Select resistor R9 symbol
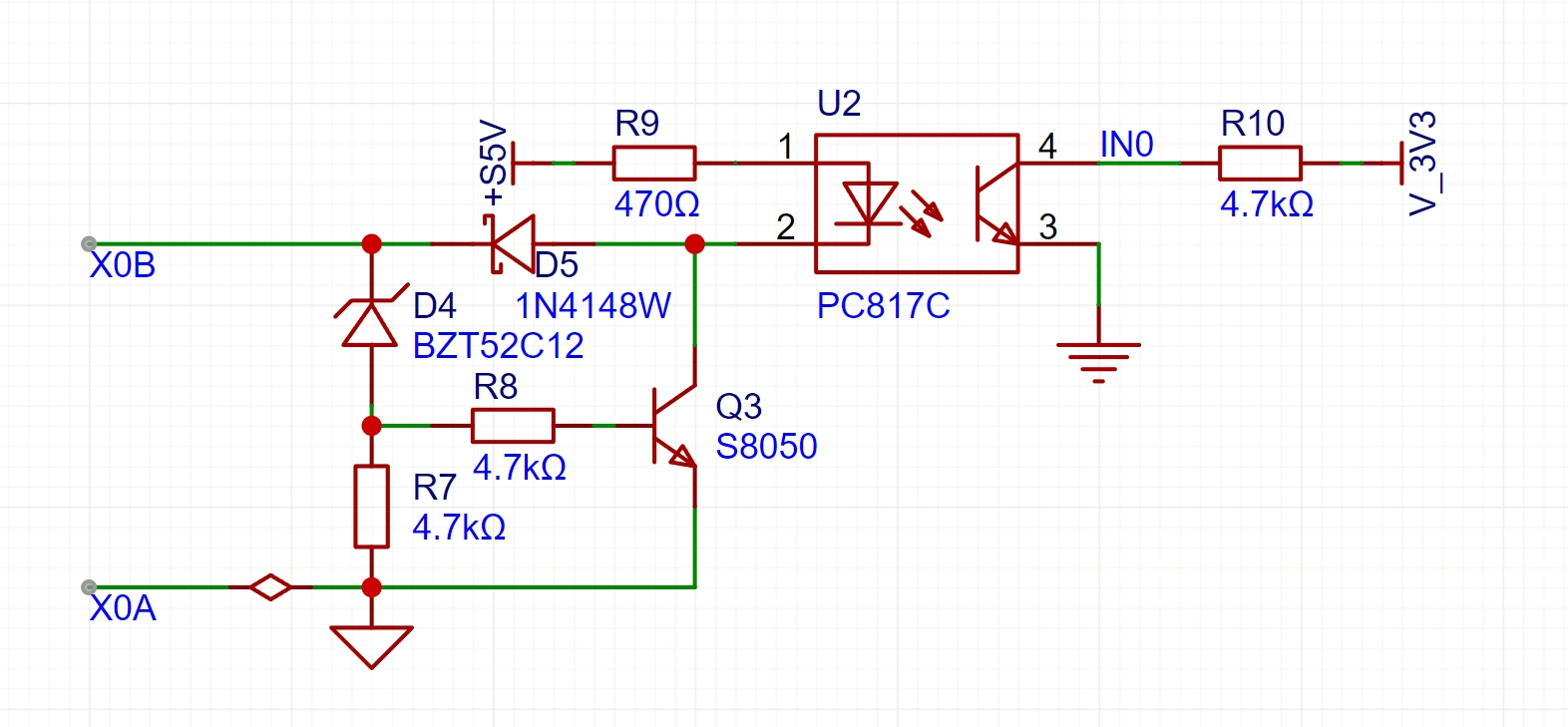Viewport: 1568px width, 727px height. click(653, 163)
